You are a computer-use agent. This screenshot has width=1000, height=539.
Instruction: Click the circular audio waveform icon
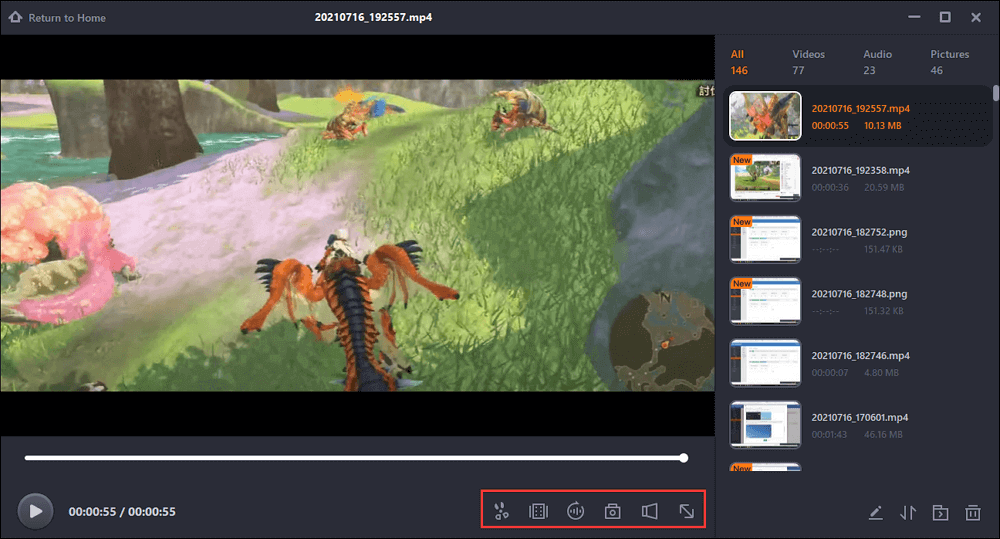click(x=575, y=511)
